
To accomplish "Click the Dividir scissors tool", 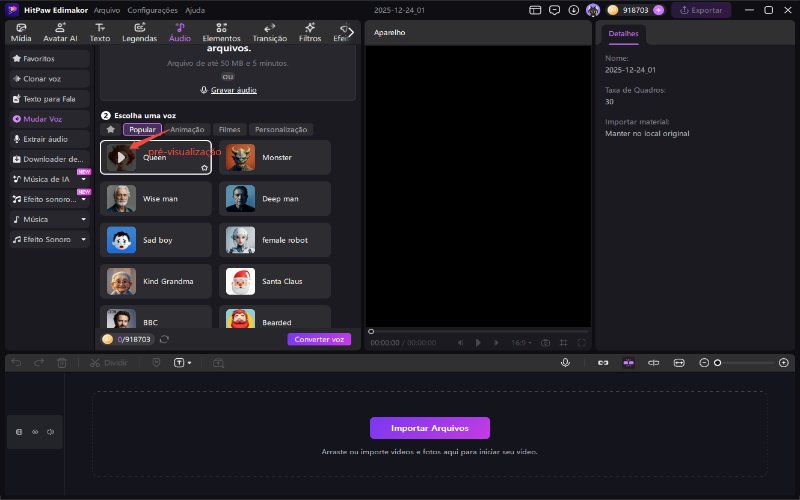I will pyautogui.click(x=109, y=363).
